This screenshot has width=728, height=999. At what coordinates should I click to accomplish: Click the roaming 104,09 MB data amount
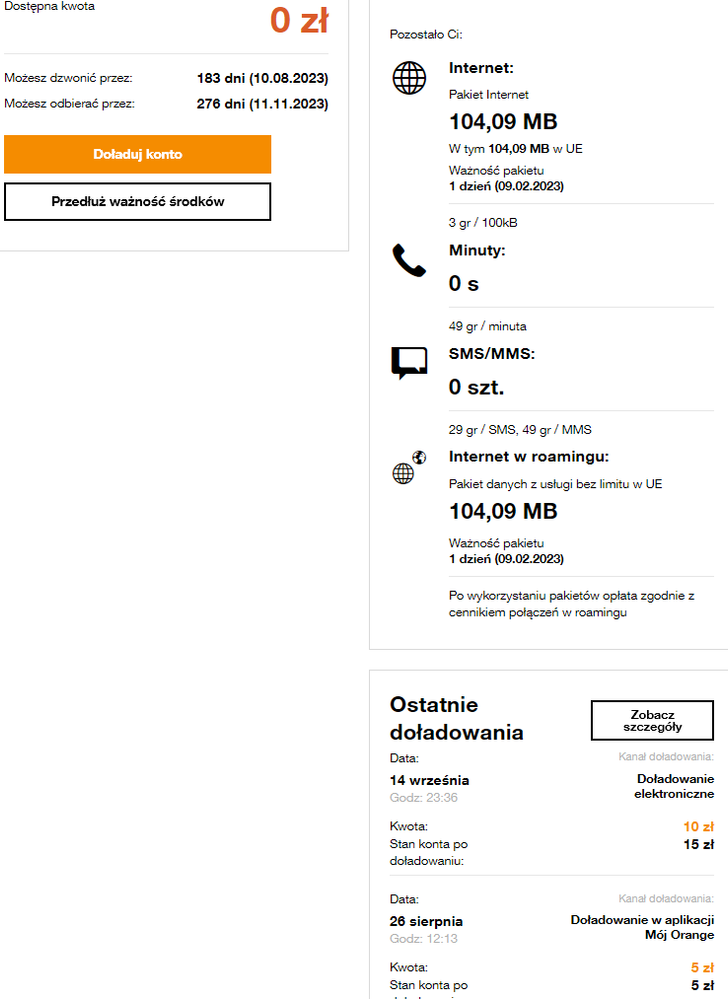pyautogui.click(x=503, y=512)
